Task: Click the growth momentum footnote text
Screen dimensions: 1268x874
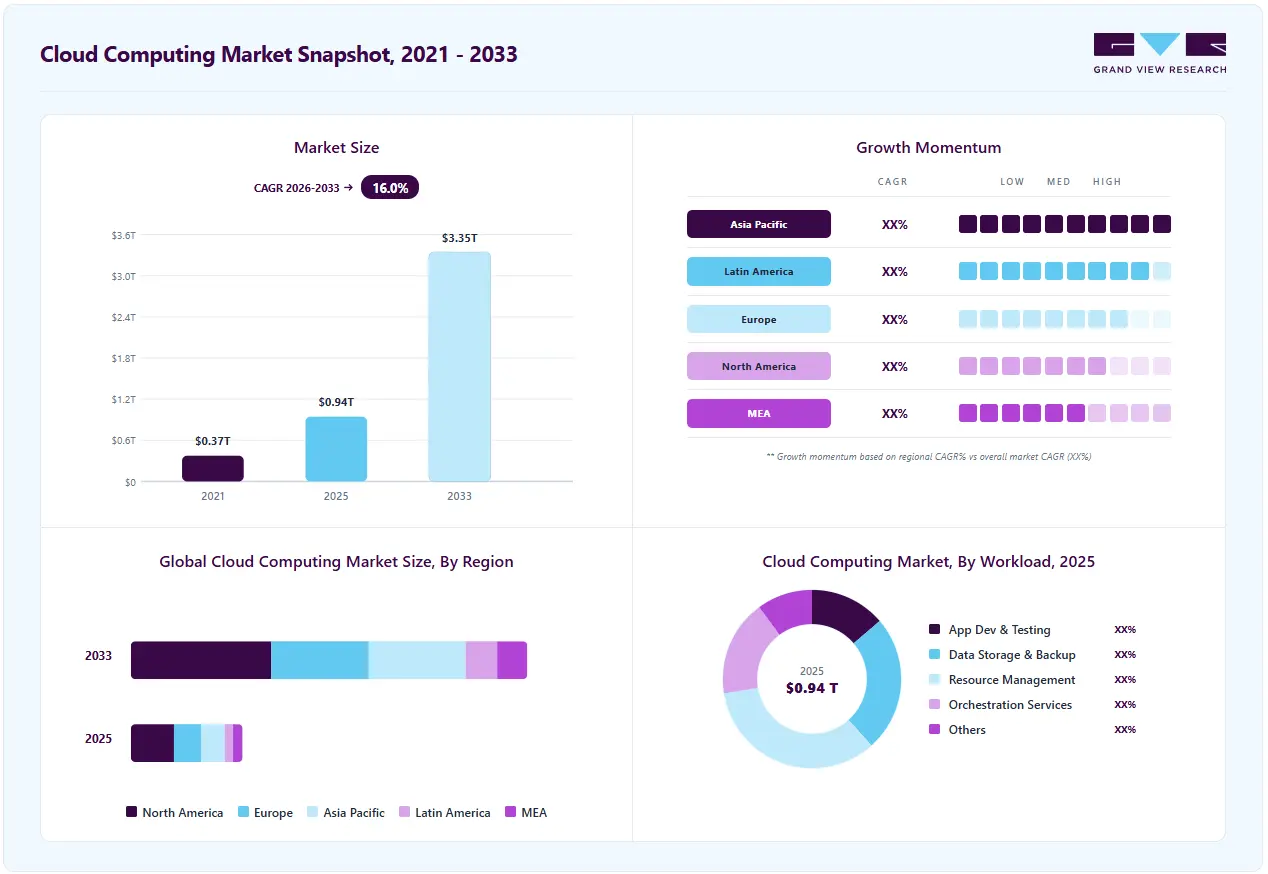Action: coord(928,456)
